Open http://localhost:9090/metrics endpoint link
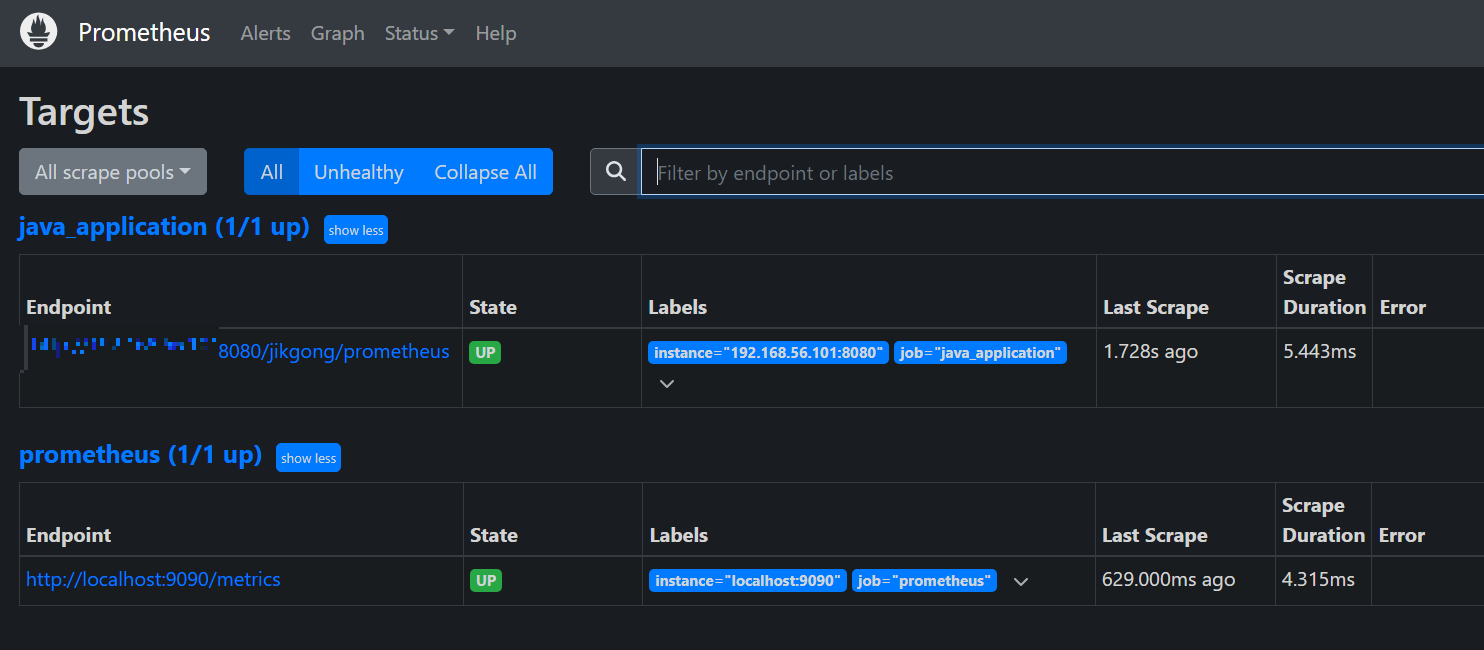Screen dimensions: 1484x650 pyautogui.click(x=153, y=579)
